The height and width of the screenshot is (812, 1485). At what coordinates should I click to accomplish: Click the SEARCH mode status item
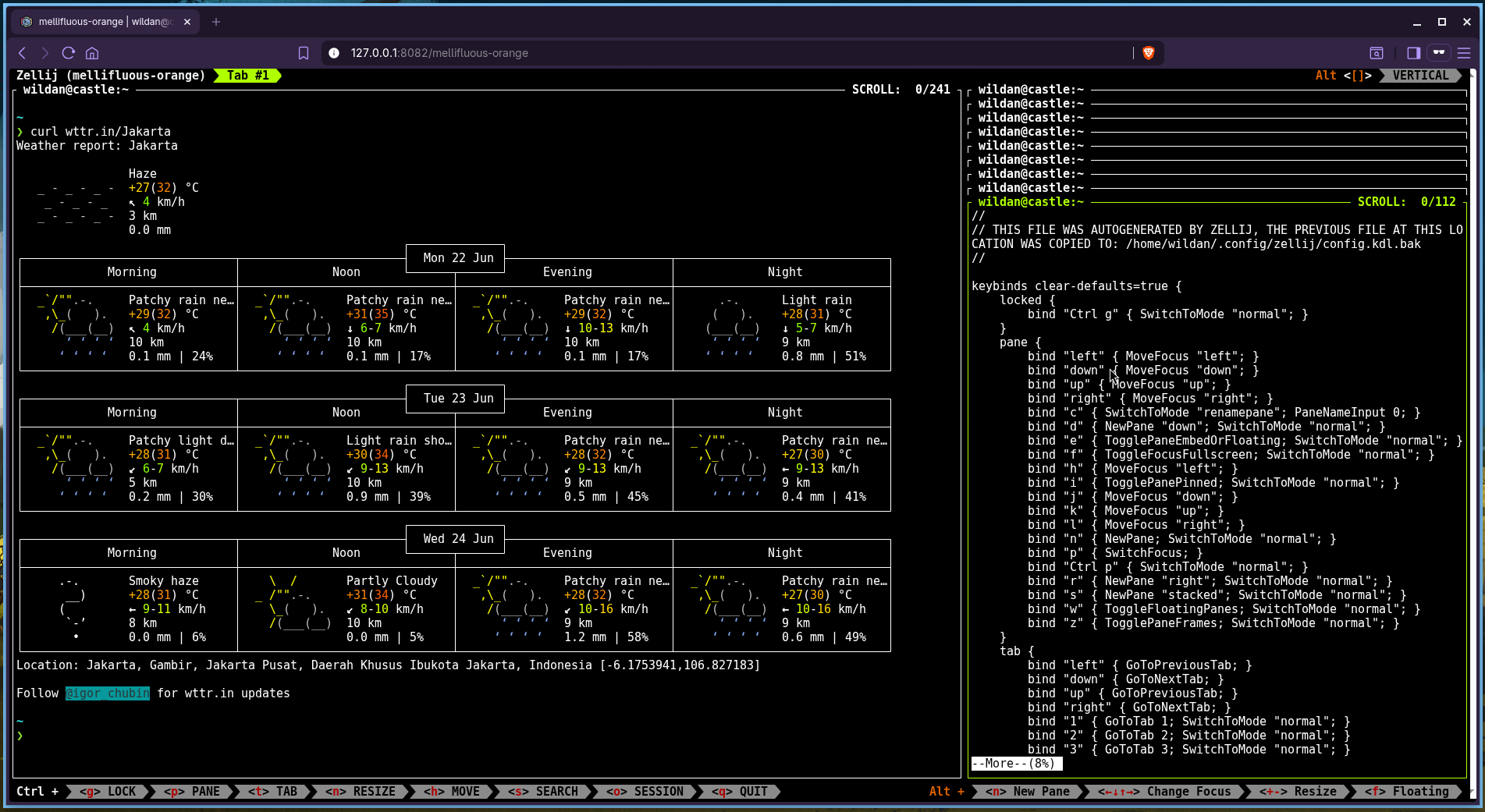tap(543, 792)
